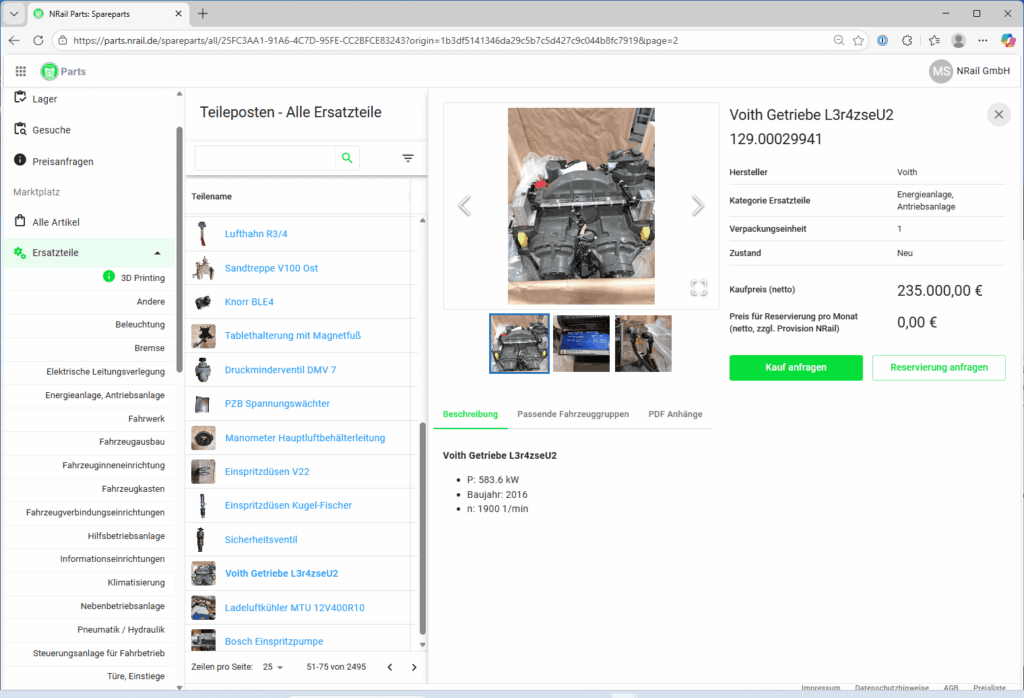Click the parts search input field
Viewport: 1024px width, 698px height.
click(265, 158)
